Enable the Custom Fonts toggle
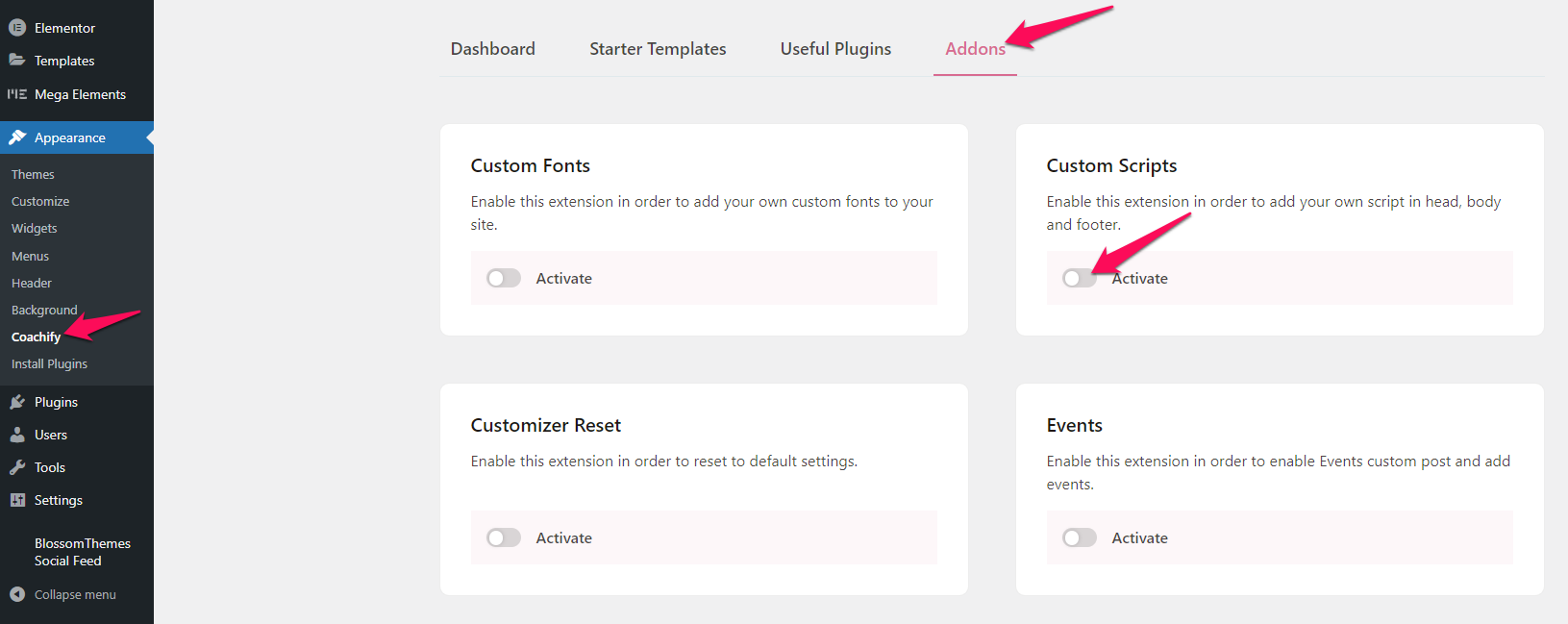The width and height of the screenshot is (1568, 624). click(x=503, y=278)
